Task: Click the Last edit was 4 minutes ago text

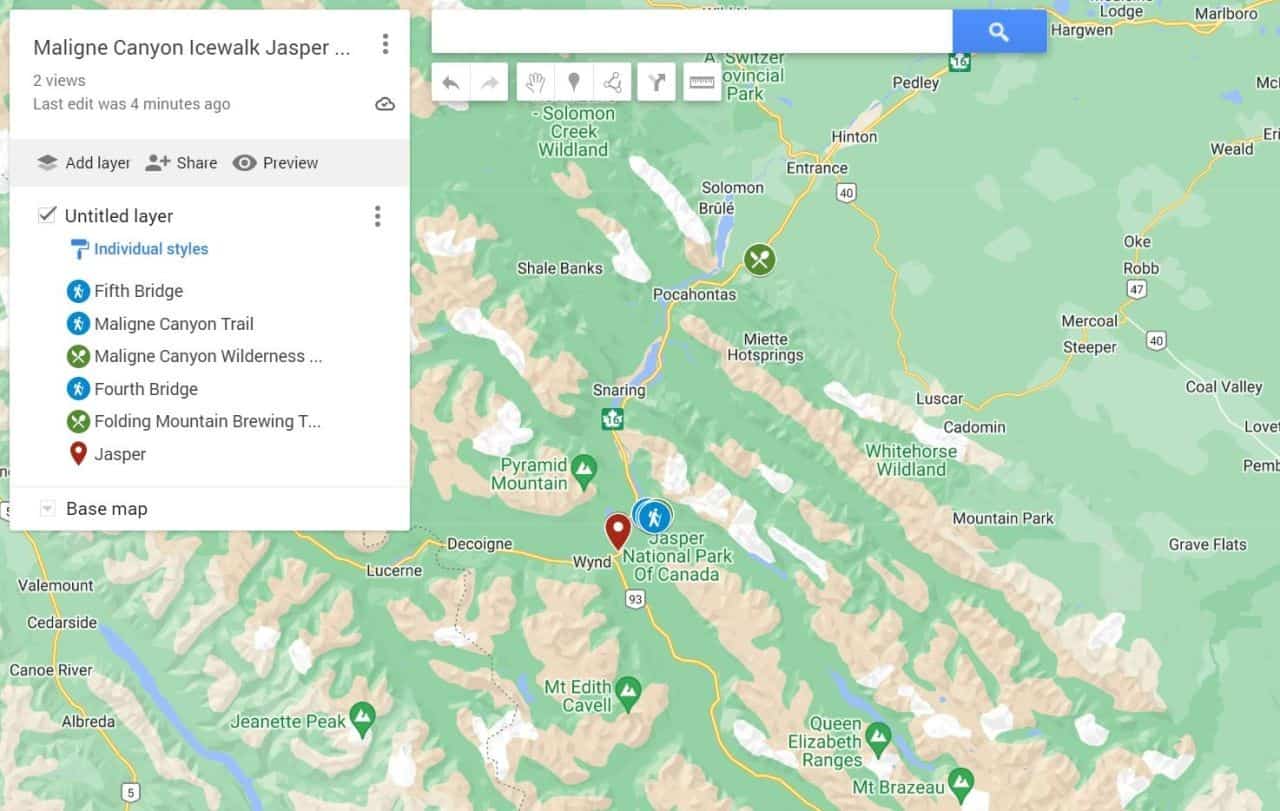Action: 132,104
